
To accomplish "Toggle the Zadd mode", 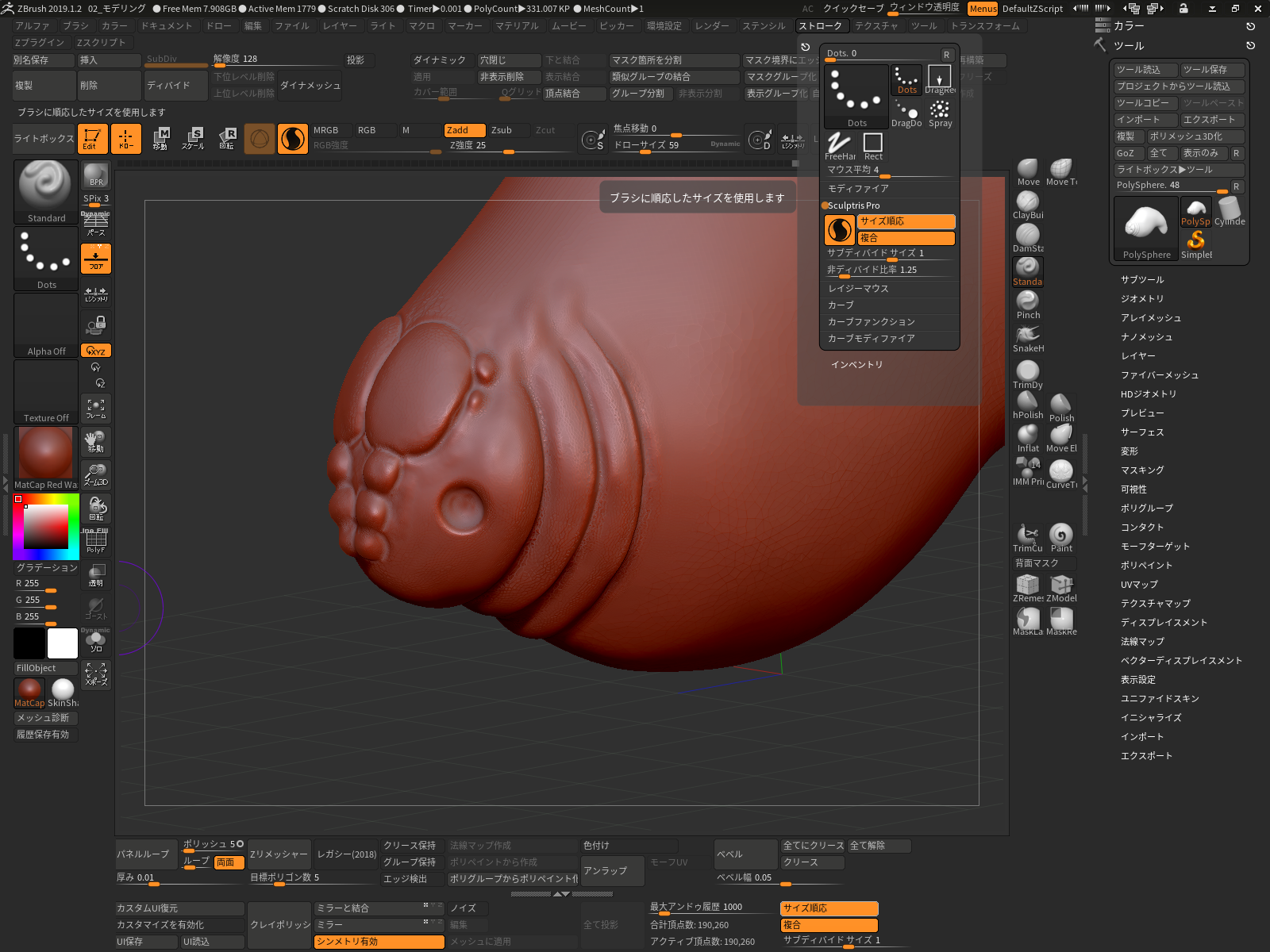I will pos(465,130).
